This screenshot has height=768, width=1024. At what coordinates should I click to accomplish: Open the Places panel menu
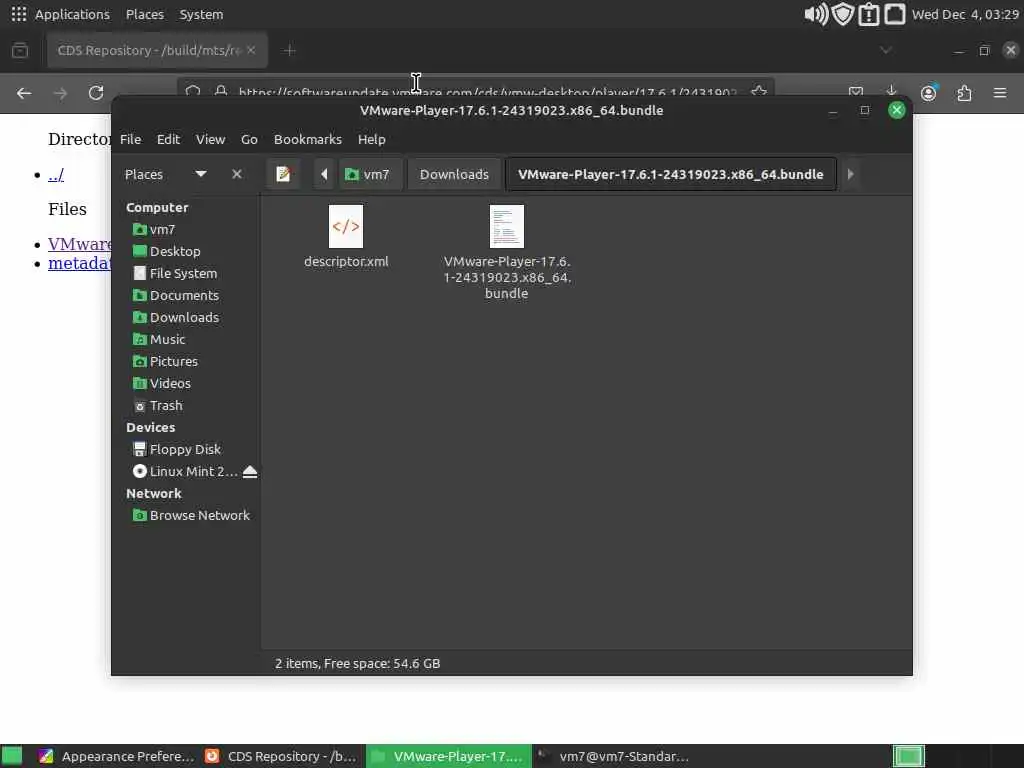click(145, 14)
